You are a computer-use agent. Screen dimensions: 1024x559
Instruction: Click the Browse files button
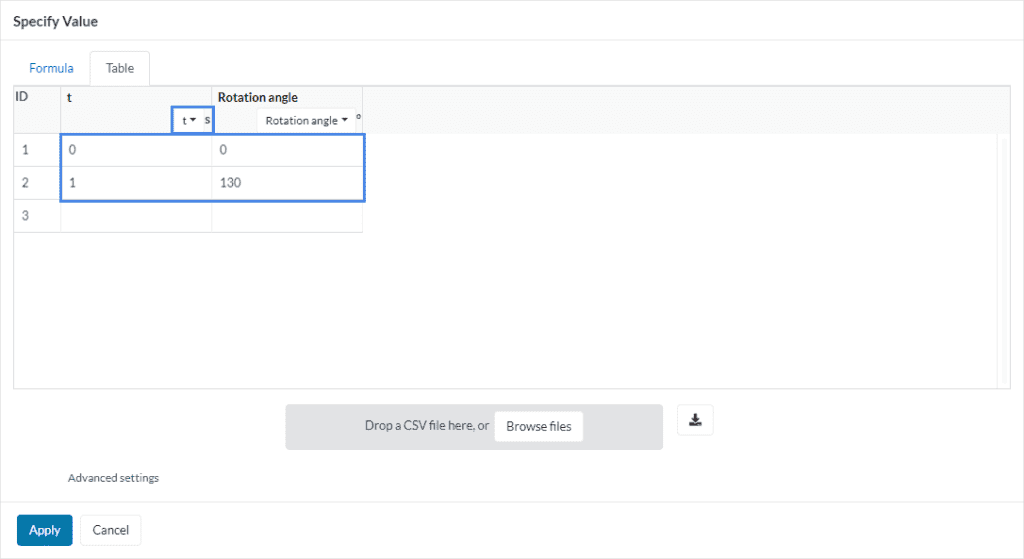pyautogui.click(x=538, y=426)
